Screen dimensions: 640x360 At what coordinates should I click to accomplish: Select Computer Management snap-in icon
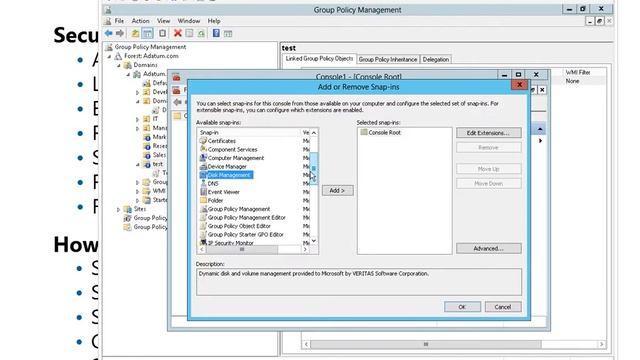pyautogui.click(x=203, y=158)
